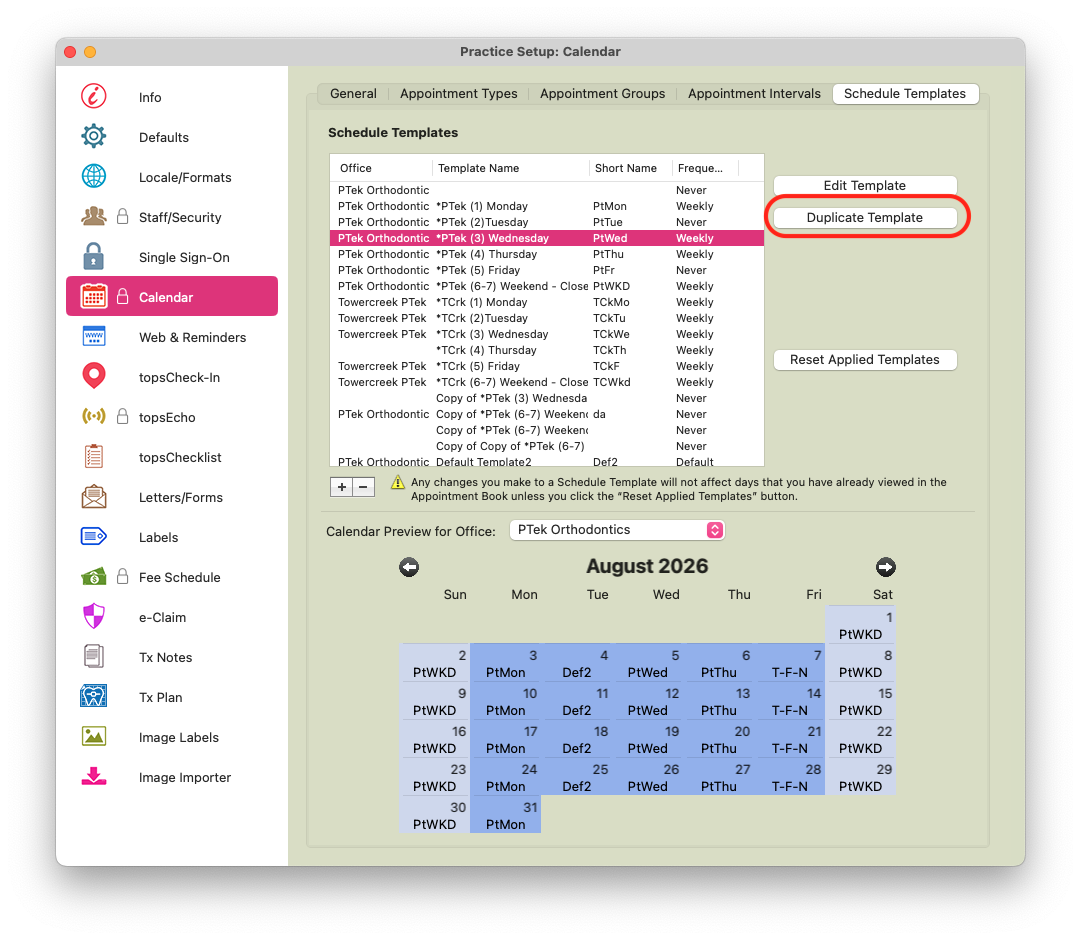1081x940 pixels.
Task: Go to next month with right arrow
Action: click(886, 568)
